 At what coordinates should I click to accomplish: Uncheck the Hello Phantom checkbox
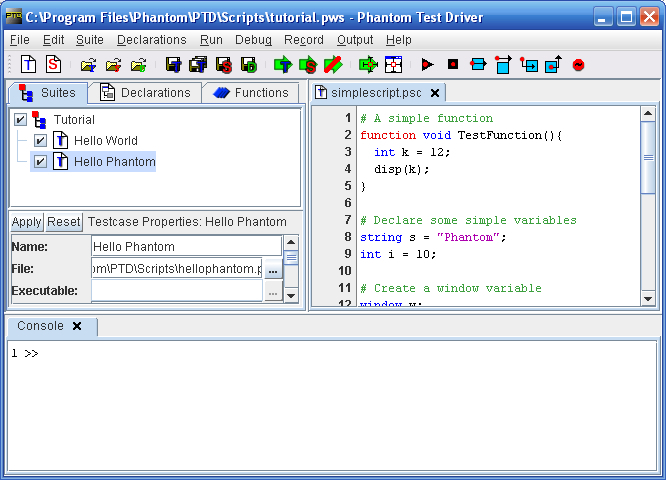point(40,162)
